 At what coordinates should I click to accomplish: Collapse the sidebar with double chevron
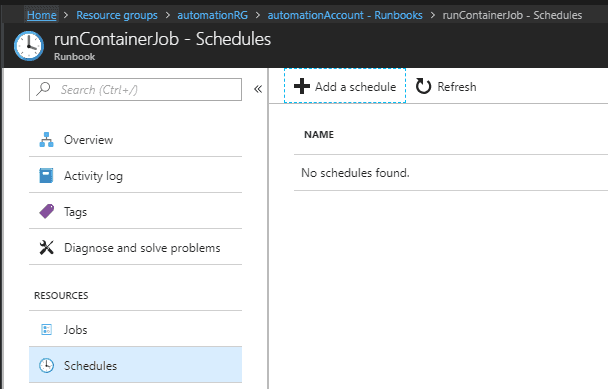(258, 89)
